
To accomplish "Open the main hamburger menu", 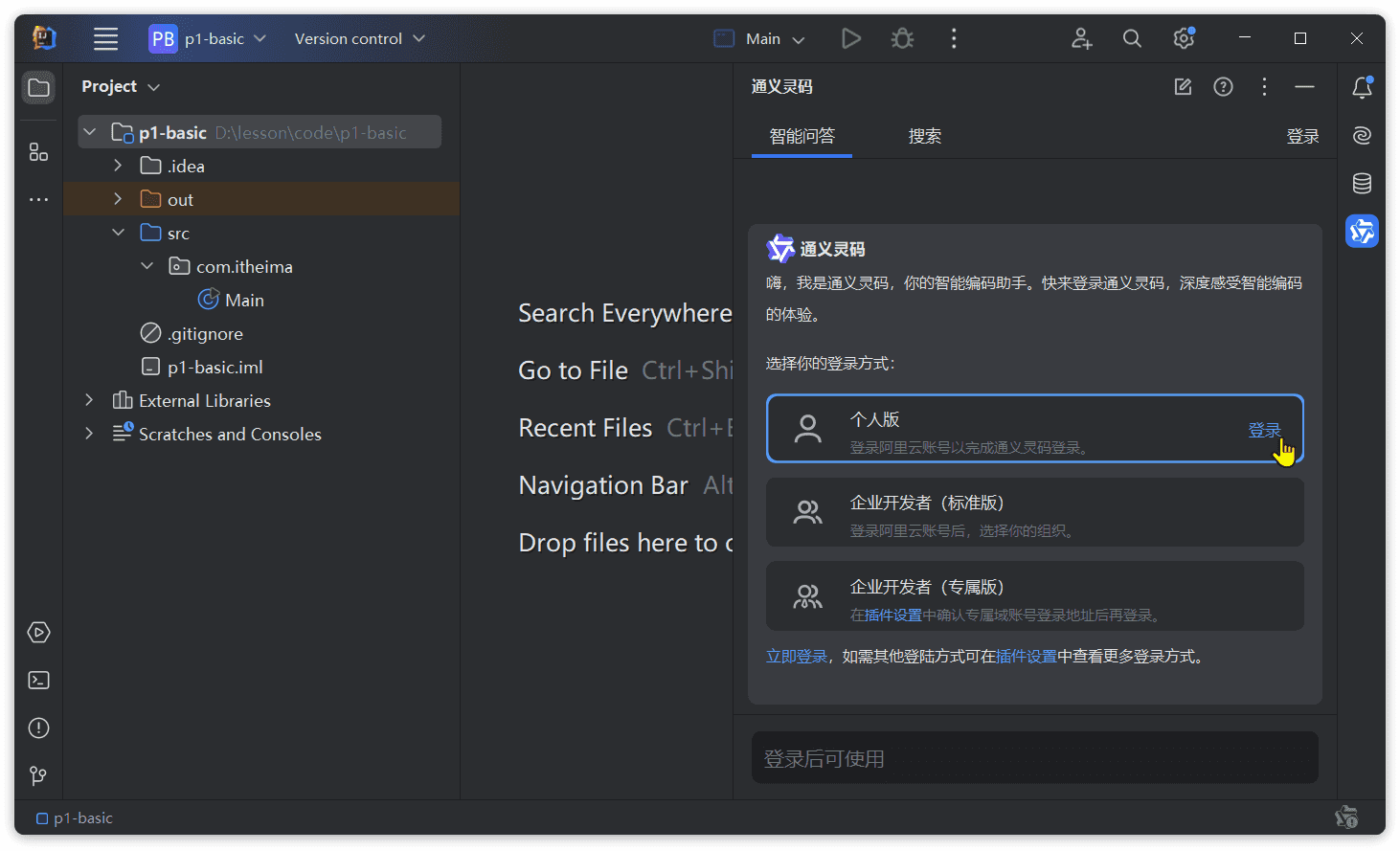I will point(105,38).
